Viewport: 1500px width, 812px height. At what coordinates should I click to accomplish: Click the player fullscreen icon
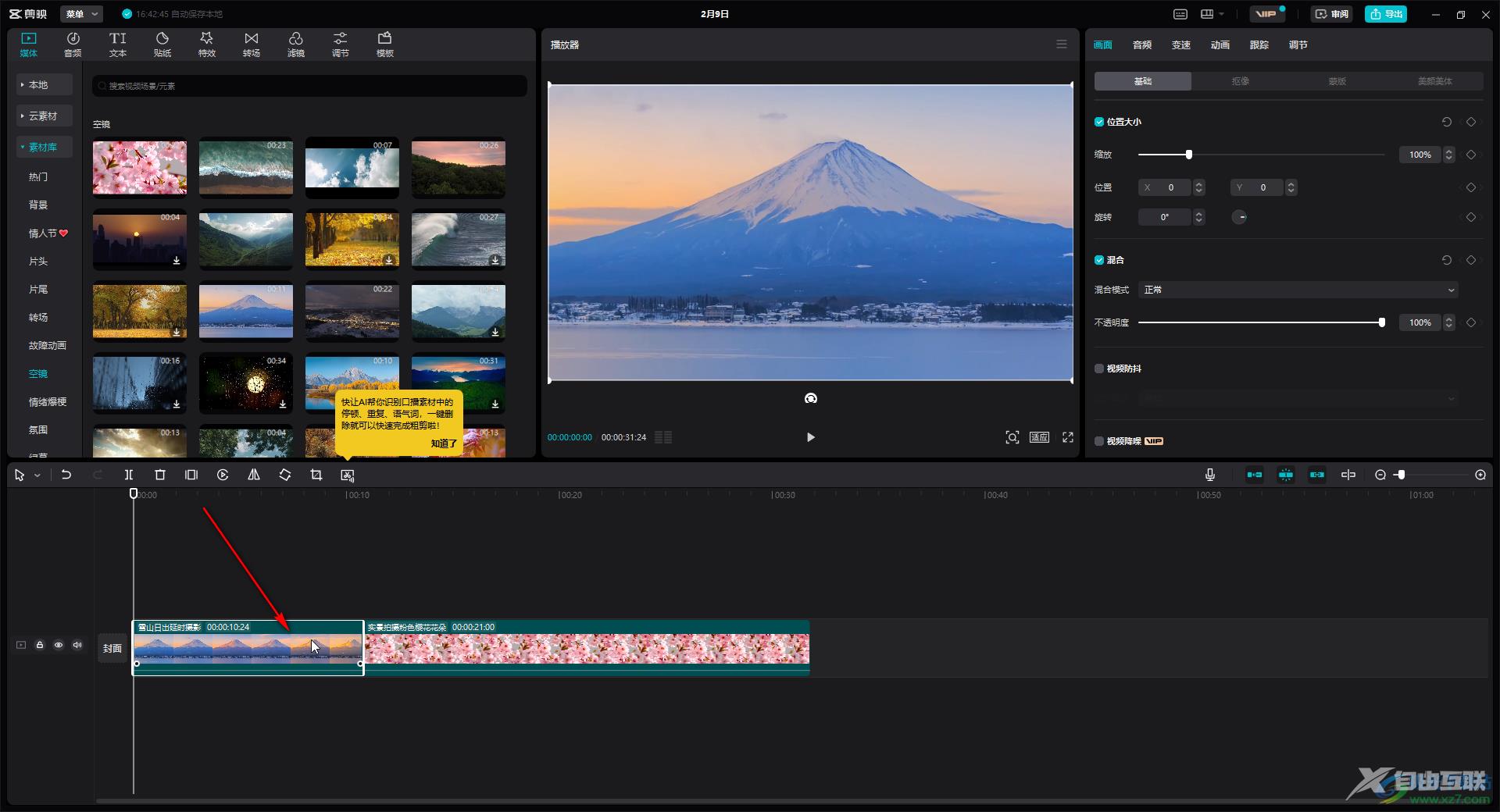point(1068,437)
